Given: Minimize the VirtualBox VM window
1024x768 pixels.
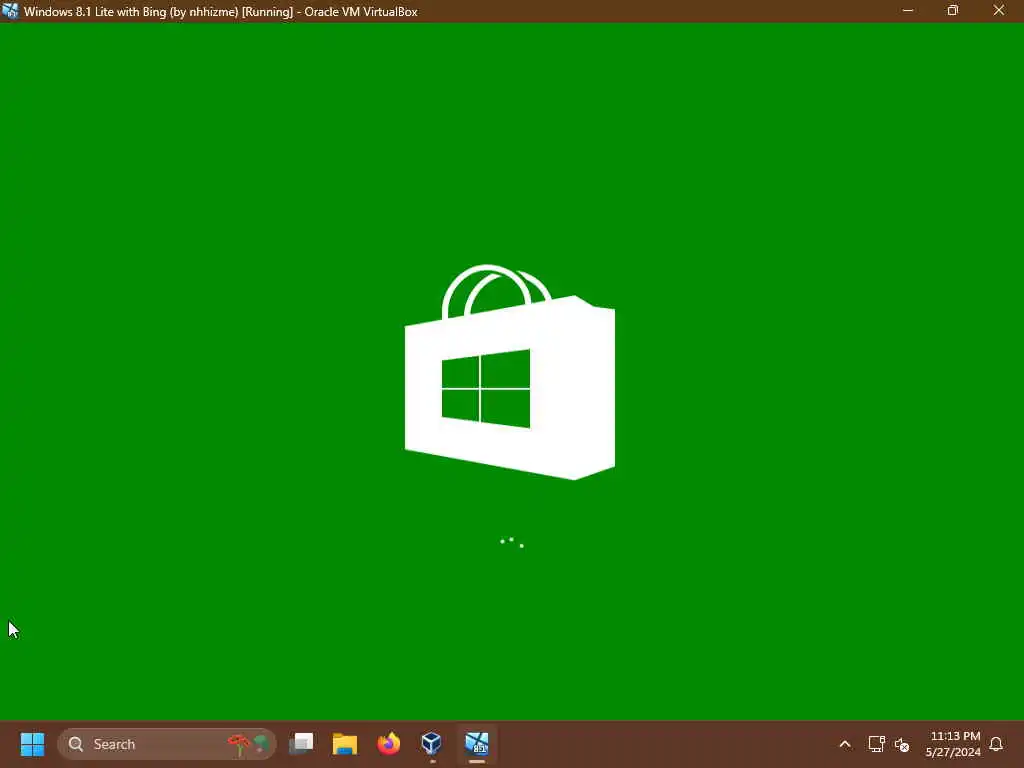Looking at the screenshot, I should pos(908,11).
